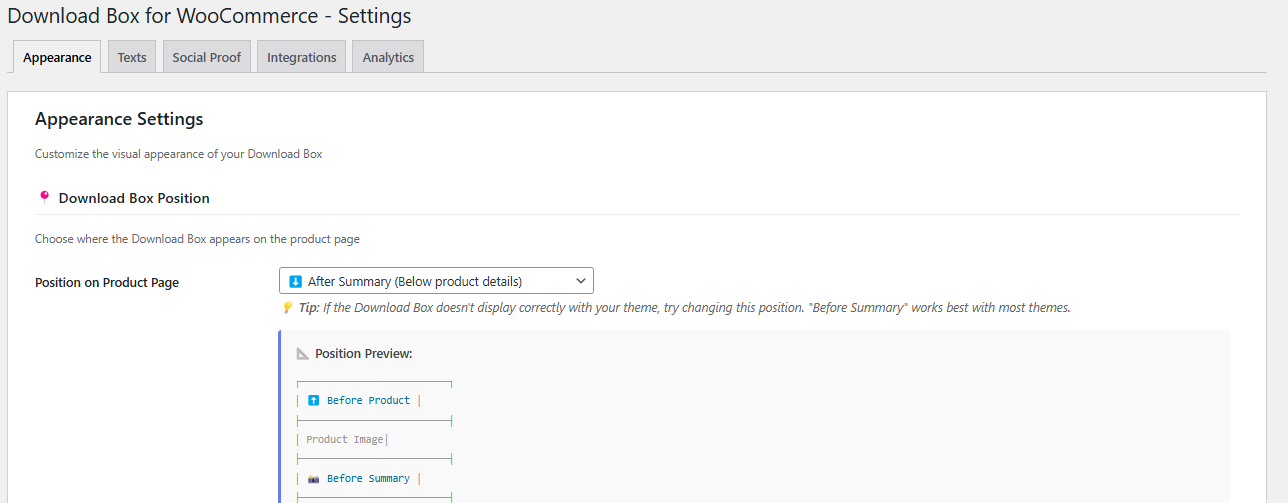1288x503 pixels.
Task: Click the pink pushpin icon beside Download Box Position
Action: coord(43,198)
